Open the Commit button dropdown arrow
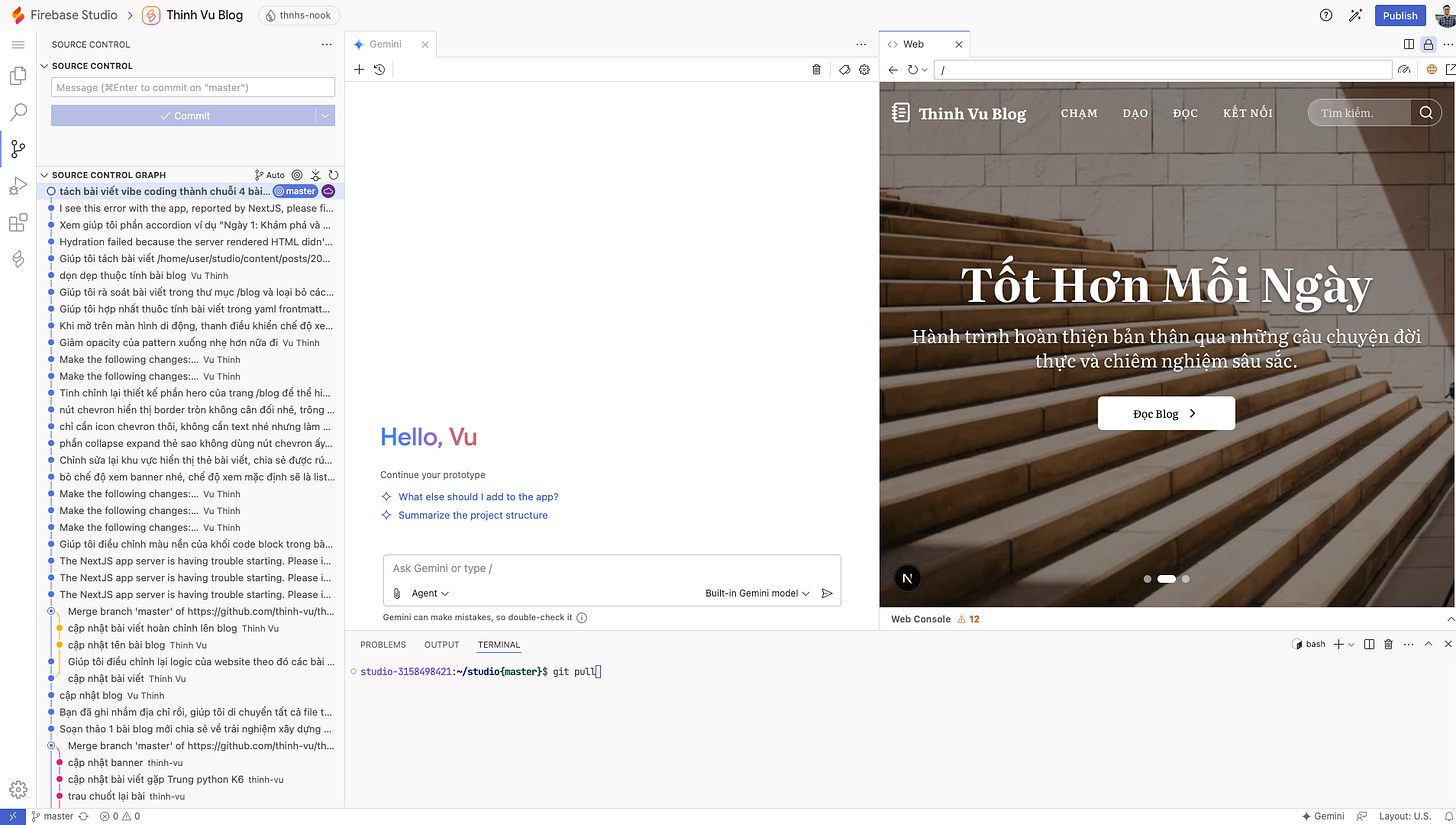This screenshot has width=1456, height=825. click(324, 116)
